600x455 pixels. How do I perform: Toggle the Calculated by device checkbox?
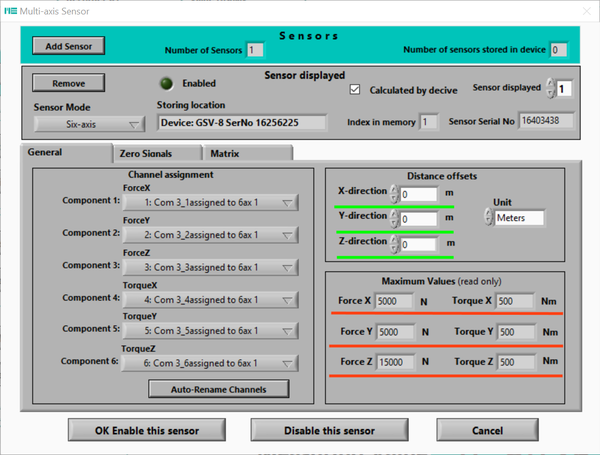(x=354, y=89)
